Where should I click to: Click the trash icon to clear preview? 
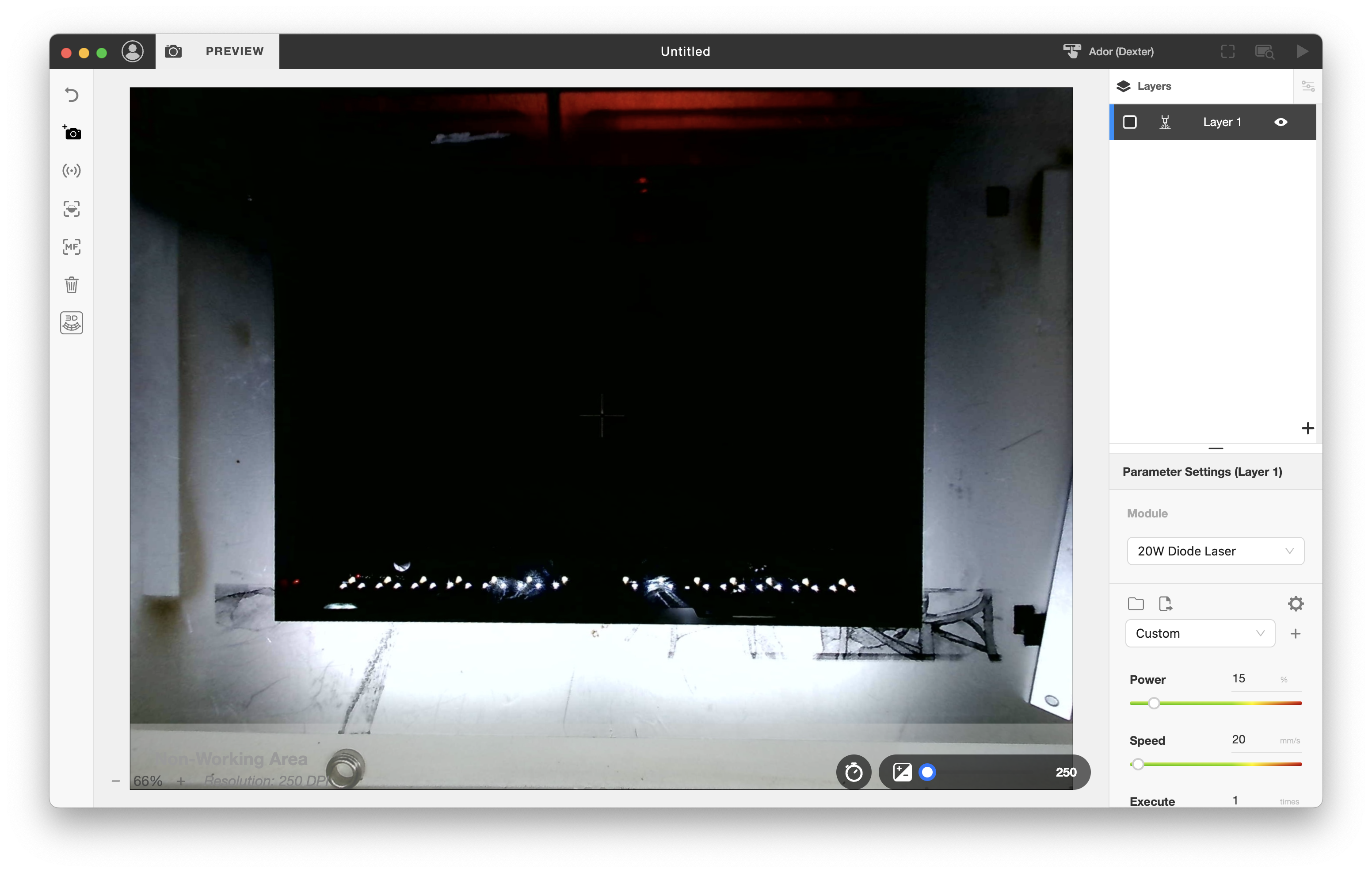[71, 284]
